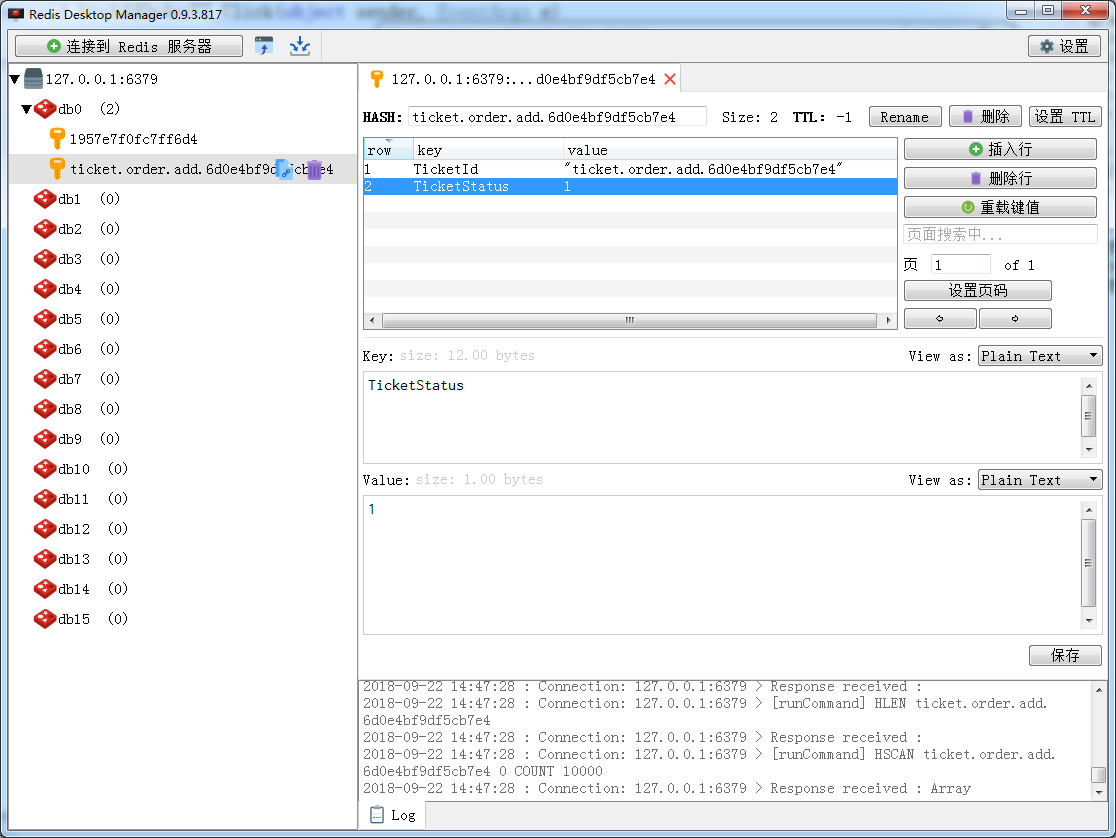Click 删除行 to delete the row
This screenshot has width=1116, height=838.
tap(1000, 178)
